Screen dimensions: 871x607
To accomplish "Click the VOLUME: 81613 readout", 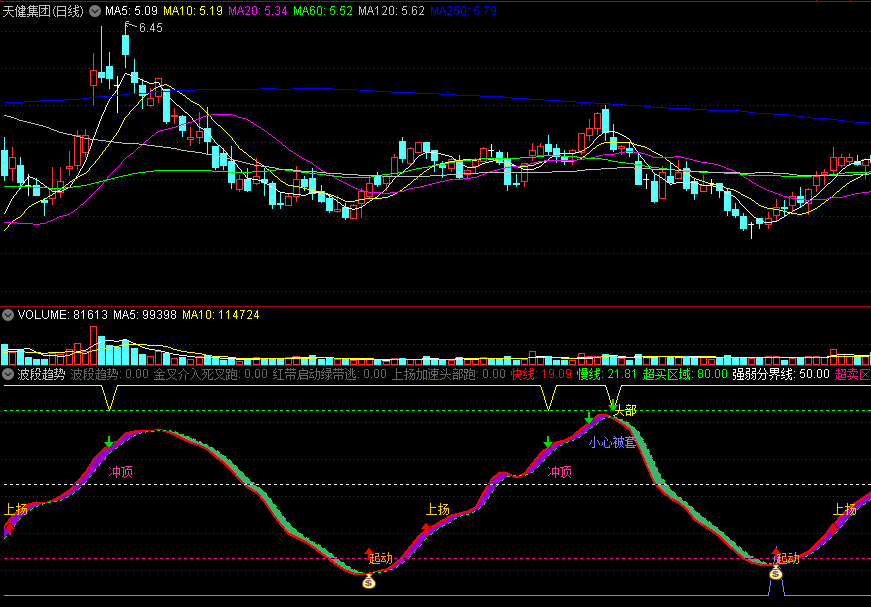I will pos(63,315).
